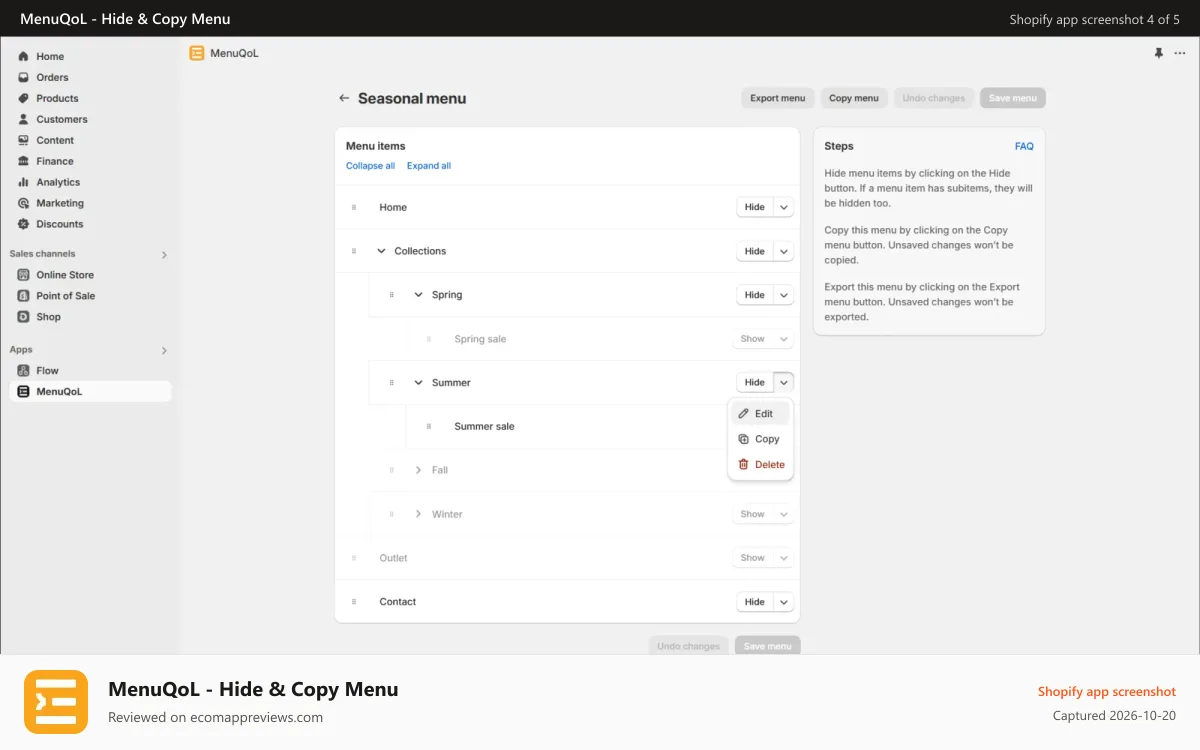
Task: Choose Edit from the Summer dropdown menu
Action: (x=760, y=414)
